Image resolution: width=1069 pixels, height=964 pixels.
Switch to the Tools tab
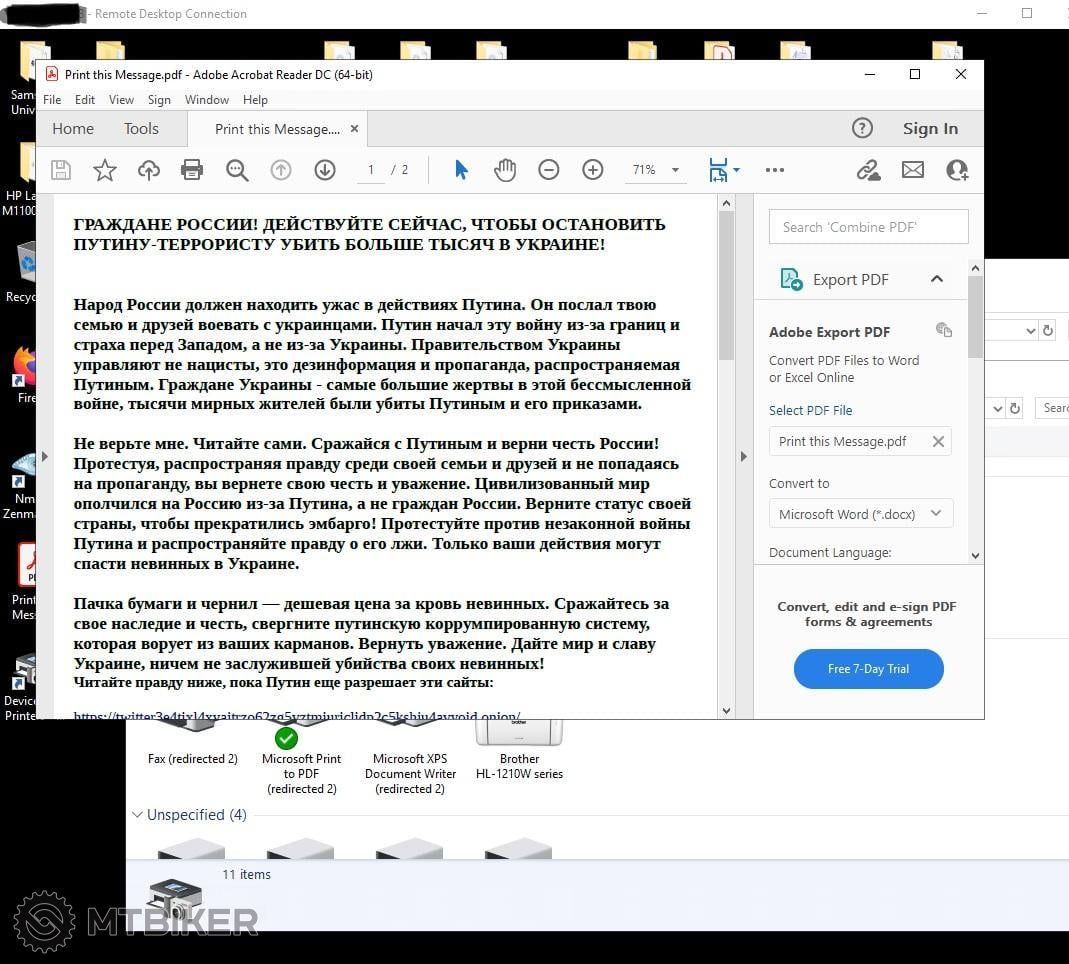[141, 128]
